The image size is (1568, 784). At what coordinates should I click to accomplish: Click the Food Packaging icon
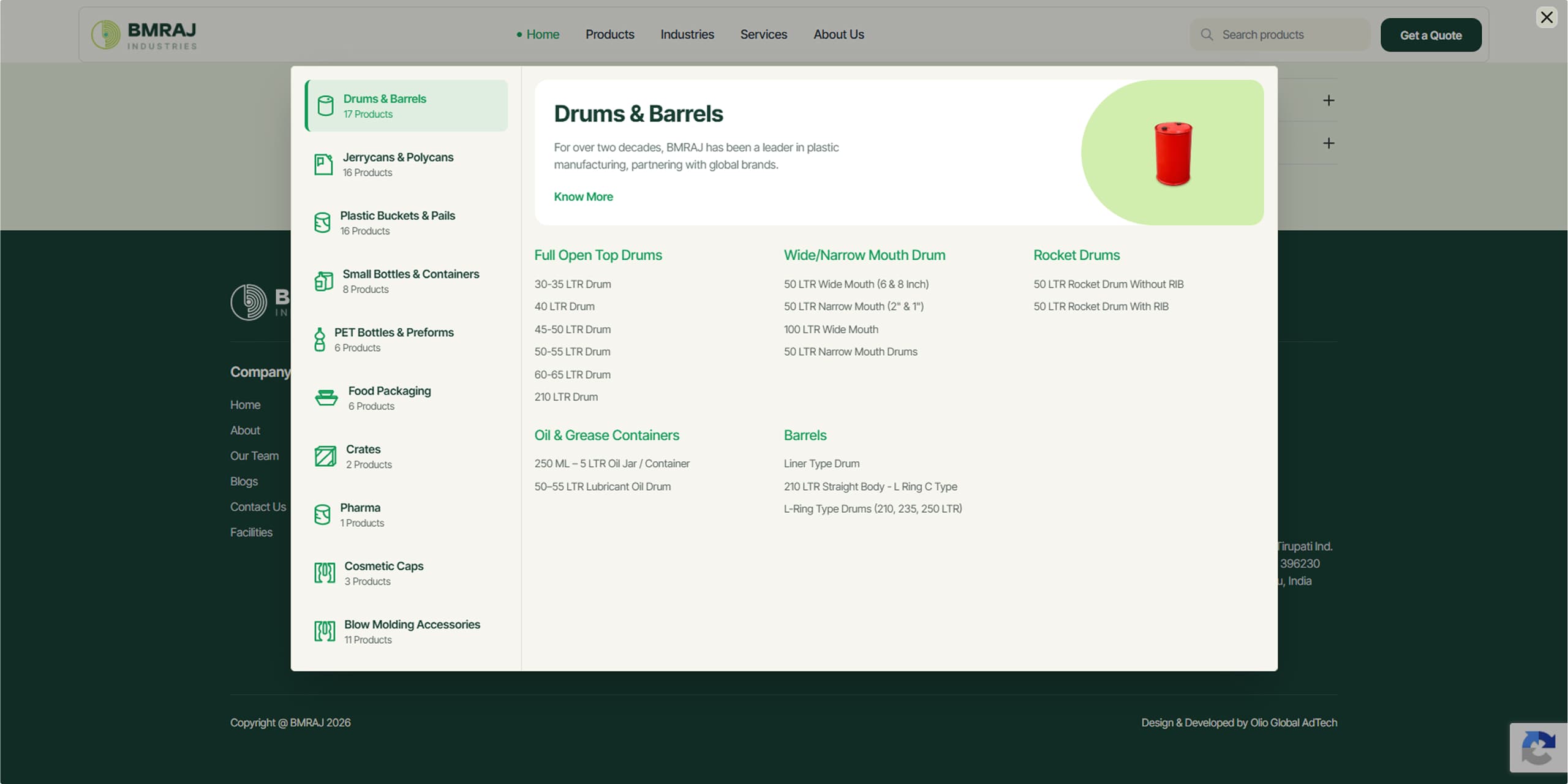click(326, 398)
